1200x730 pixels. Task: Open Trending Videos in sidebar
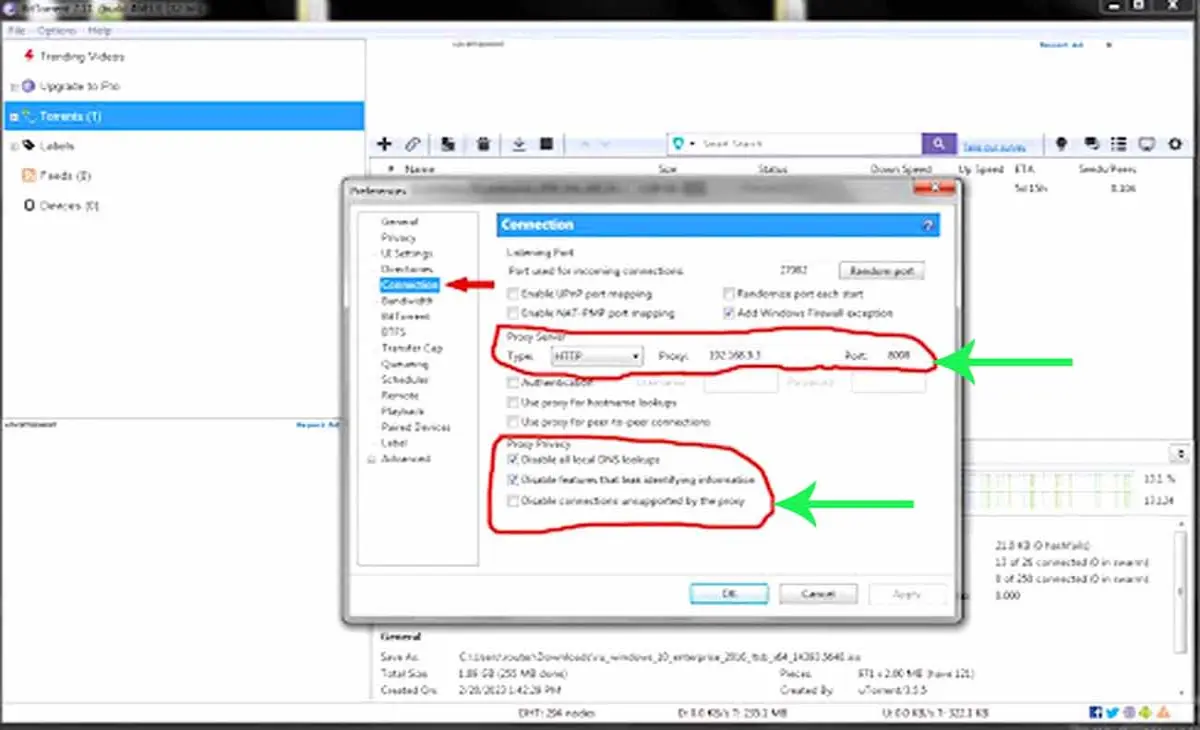point(81,56)
